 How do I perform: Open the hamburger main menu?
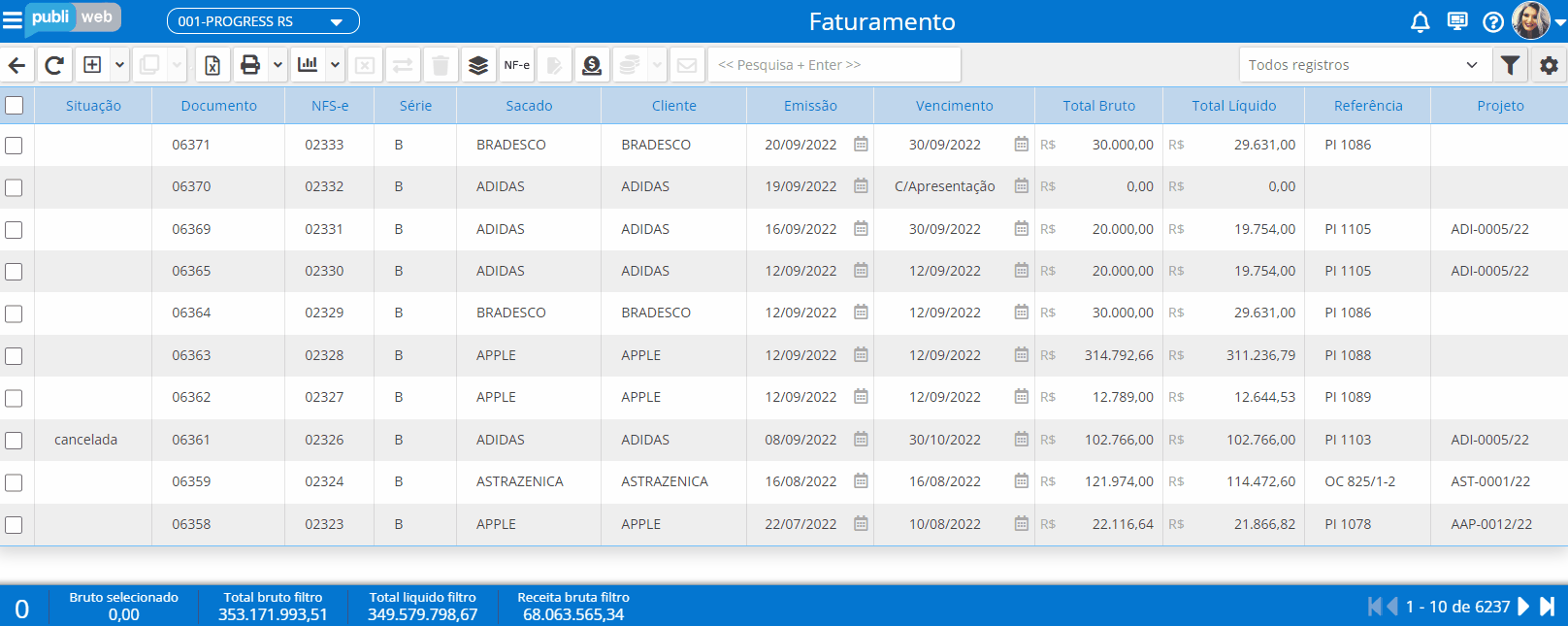(12, 20)
